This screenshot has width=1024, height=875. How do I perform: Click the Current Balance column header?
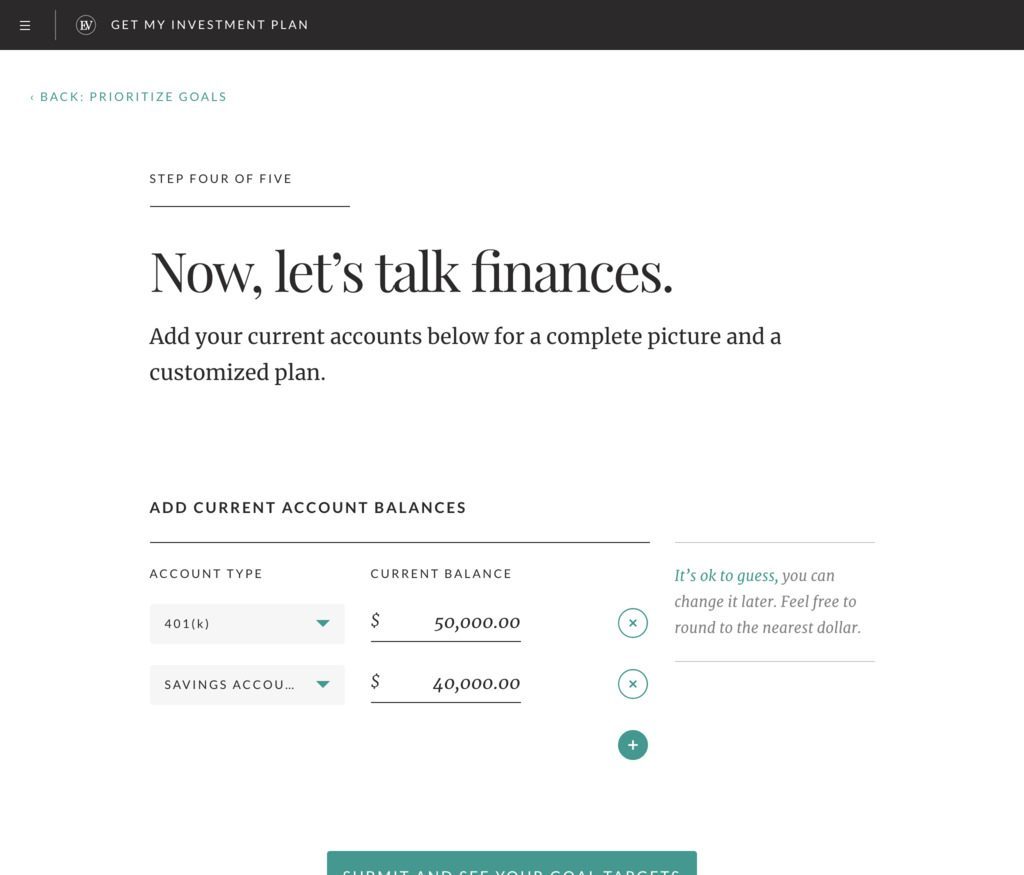(x=440, y=574)
